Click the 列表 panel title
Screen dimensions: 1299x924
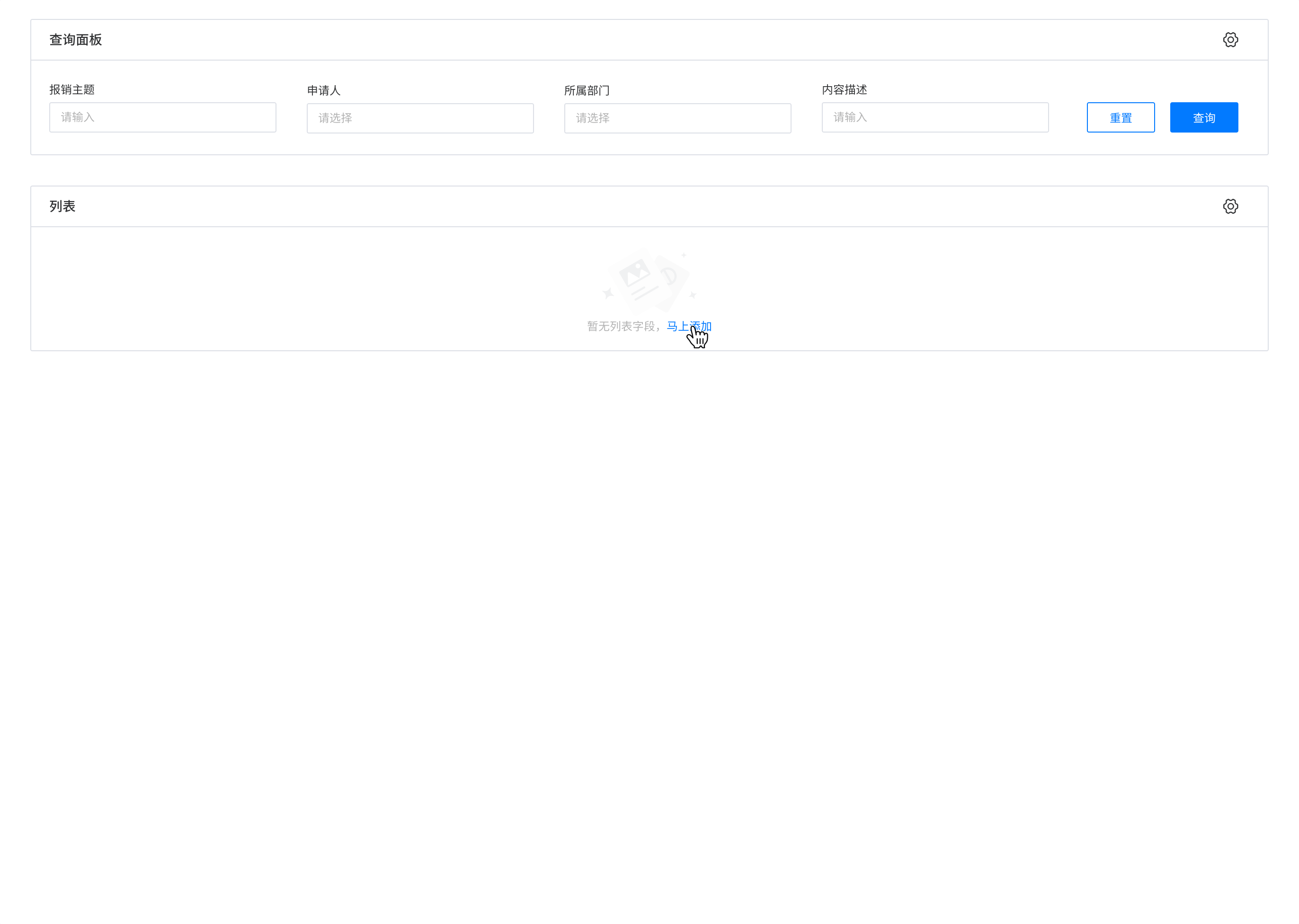62,206
